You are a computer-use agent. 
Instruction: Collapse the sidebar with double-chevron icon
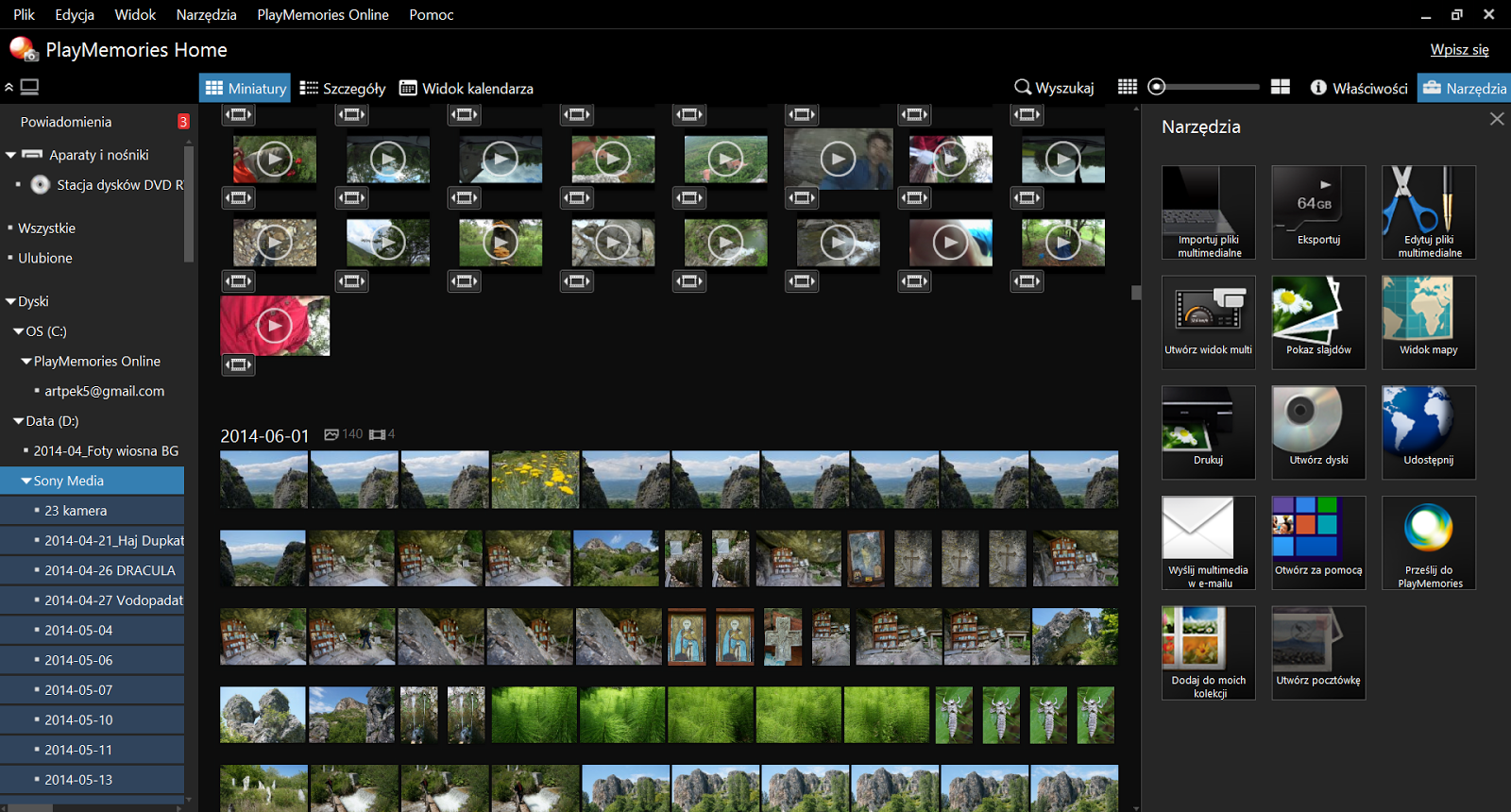[8, 87]
